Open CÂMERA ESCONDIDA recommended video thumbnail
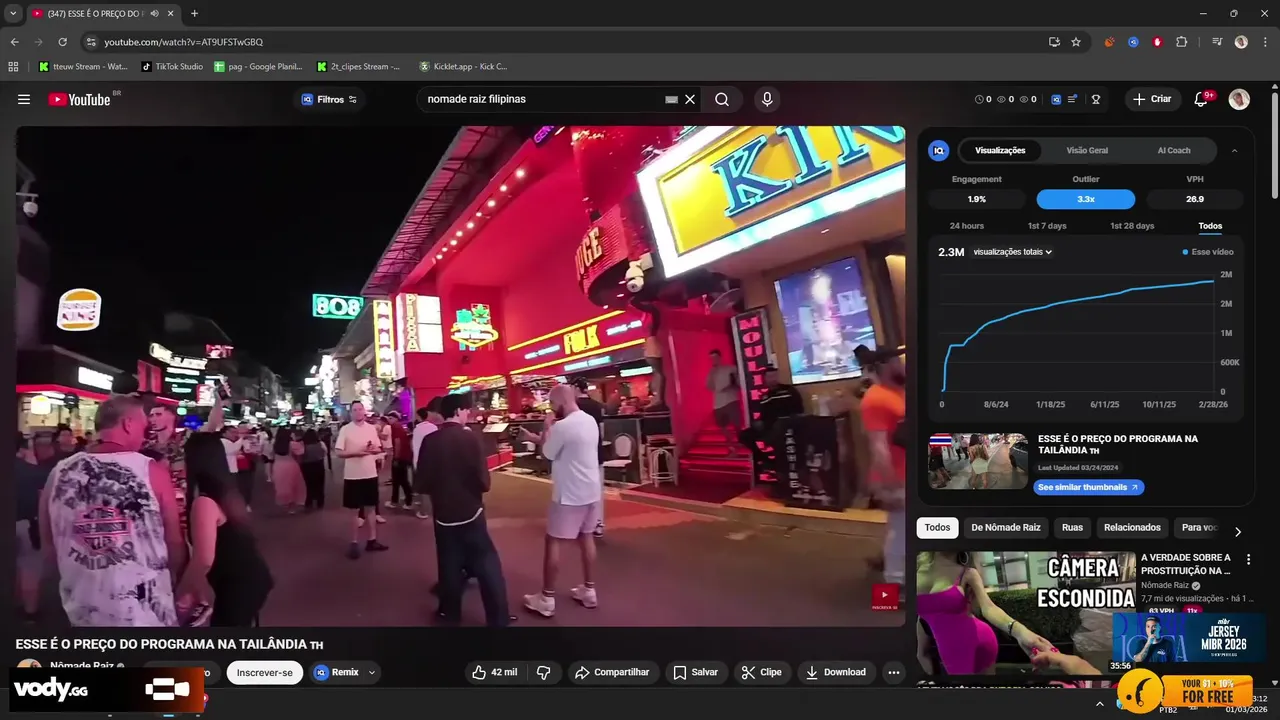 point(1026,612)
